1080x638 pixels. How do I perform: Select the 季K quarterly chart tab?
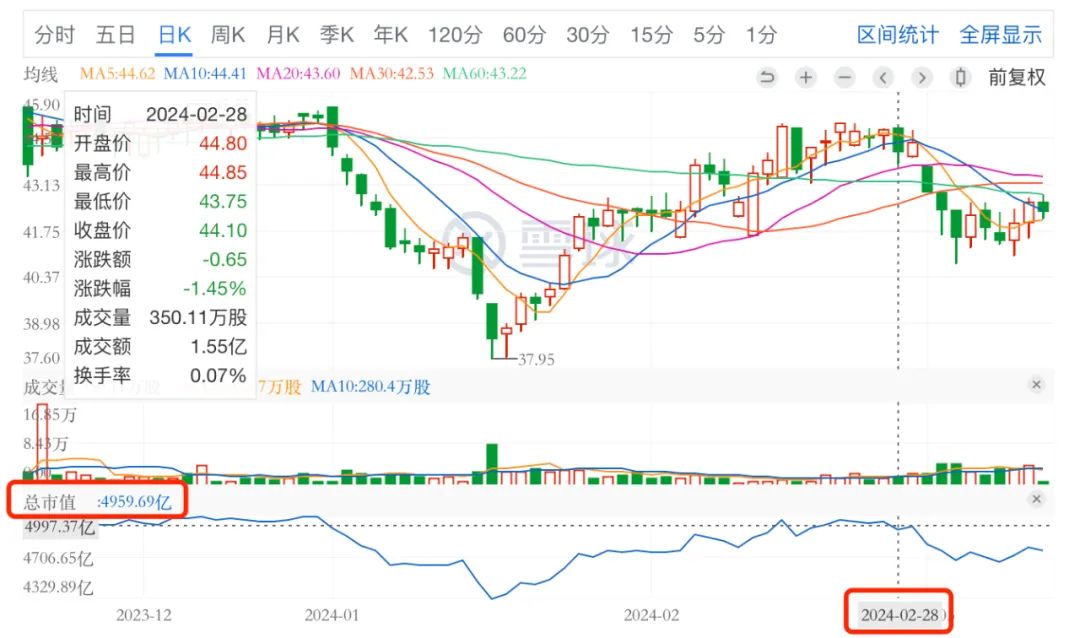tap(337, 35)
